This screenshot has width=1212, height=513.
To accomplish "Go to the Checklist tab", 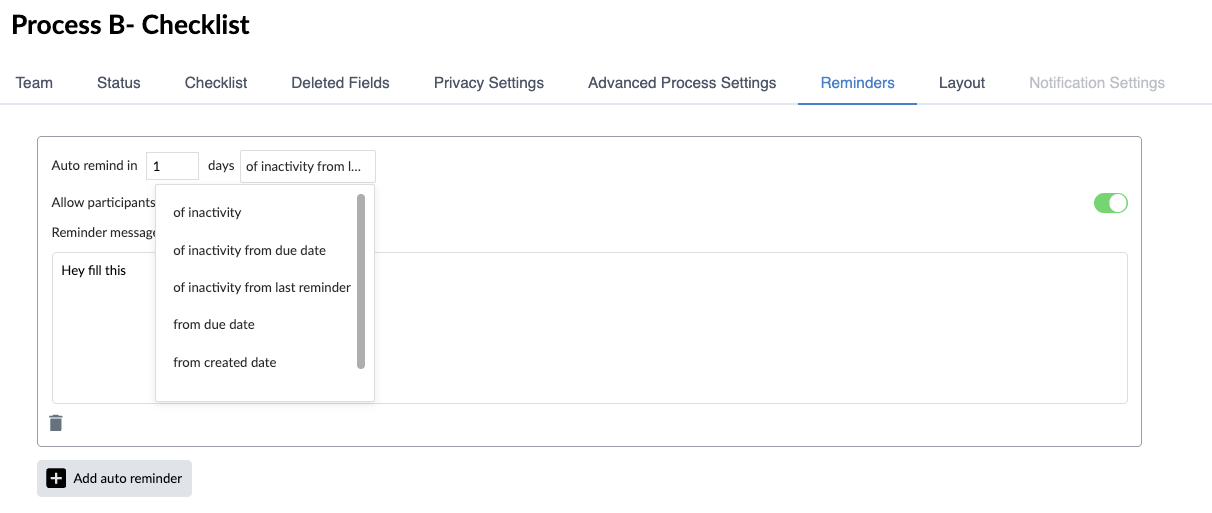I will coord(216,83).
